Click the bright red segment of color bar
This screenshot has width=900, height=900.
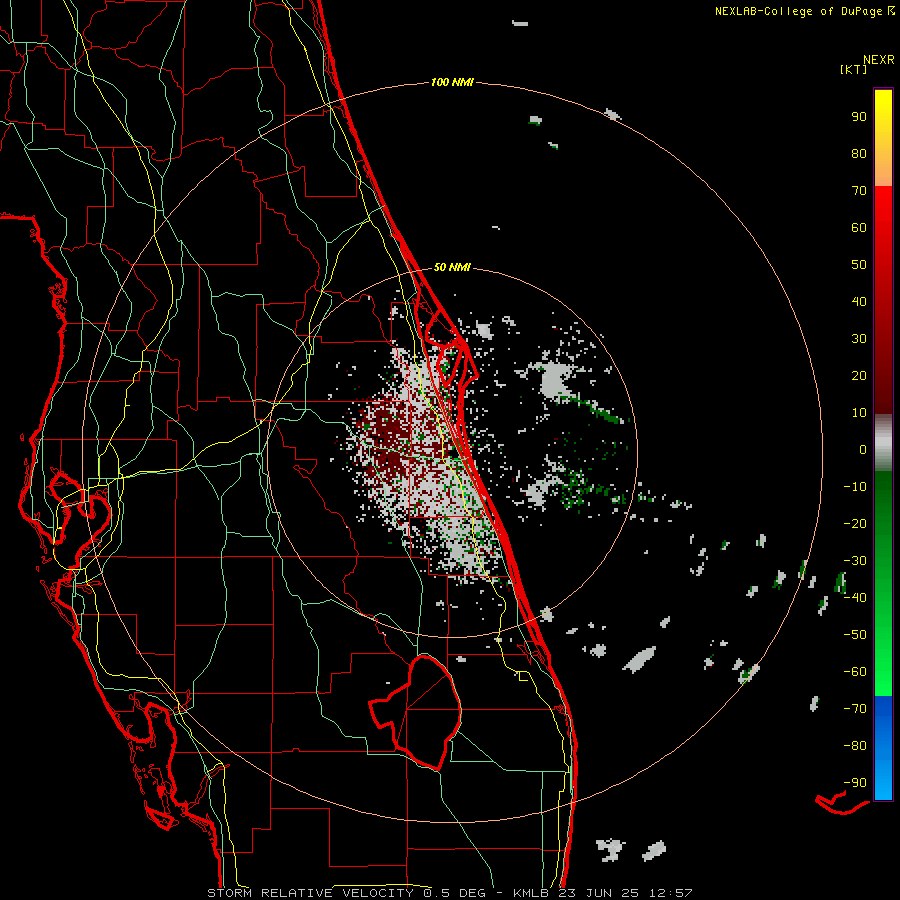tap(883, 300)
